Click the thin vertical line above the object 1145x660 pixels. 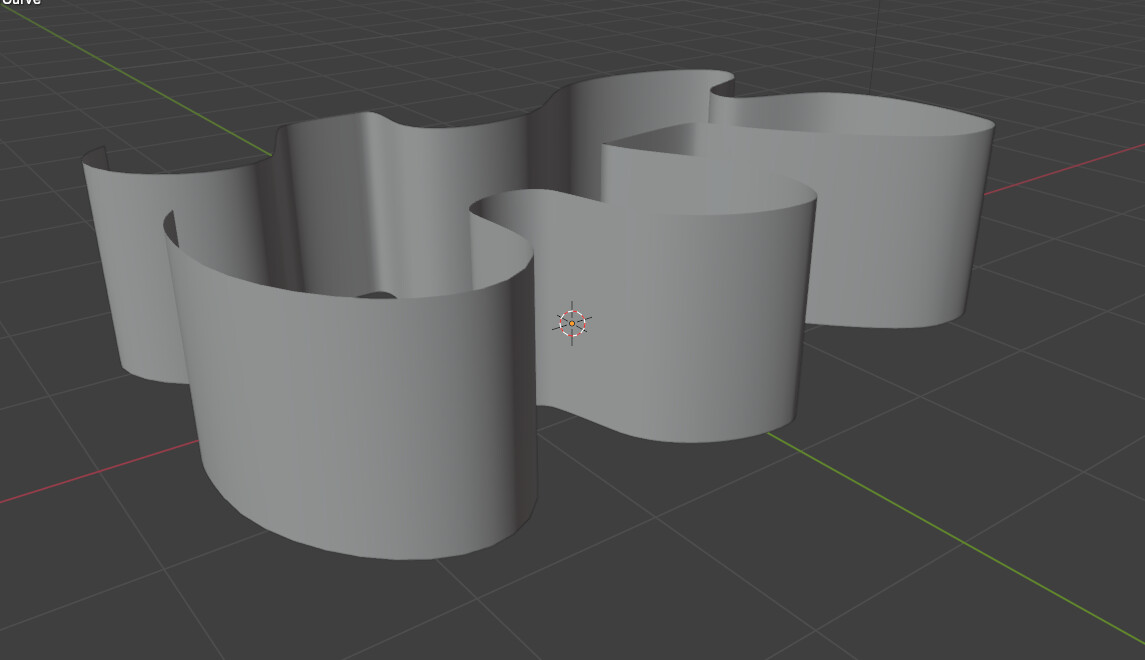click(879, 40)
